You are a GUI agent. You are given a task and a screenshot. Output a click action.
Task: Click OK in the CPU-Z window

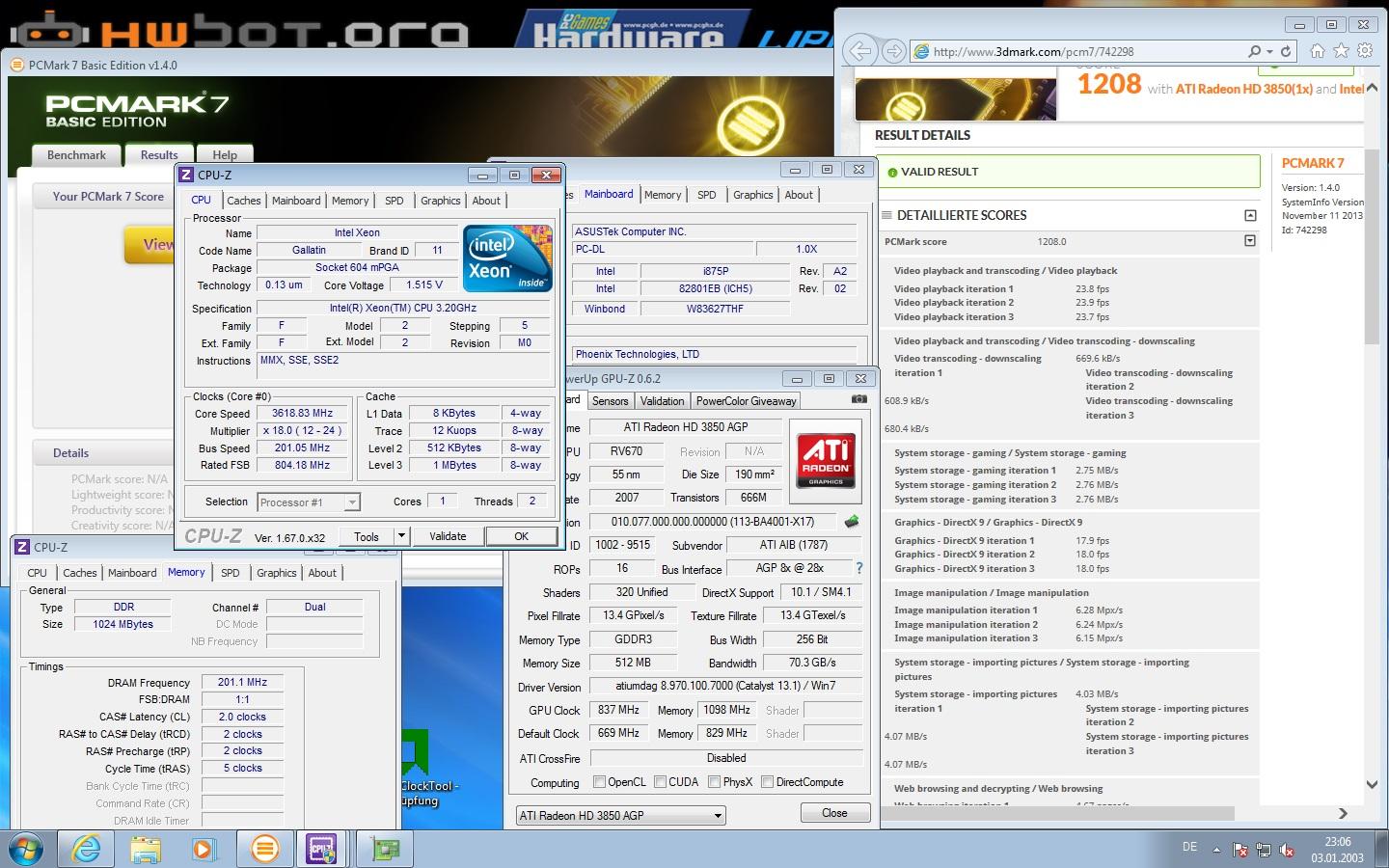tap(521, 536)
